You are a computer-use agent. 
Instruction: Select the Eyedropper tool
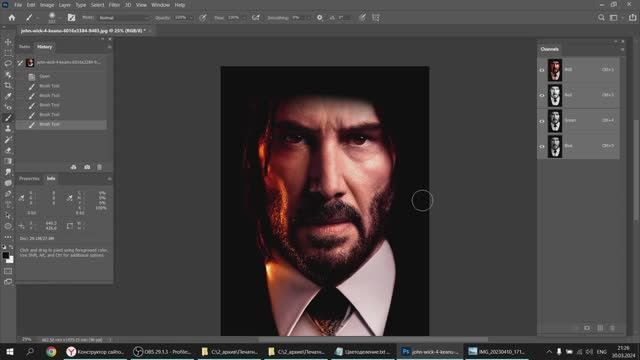coord(8,96)
